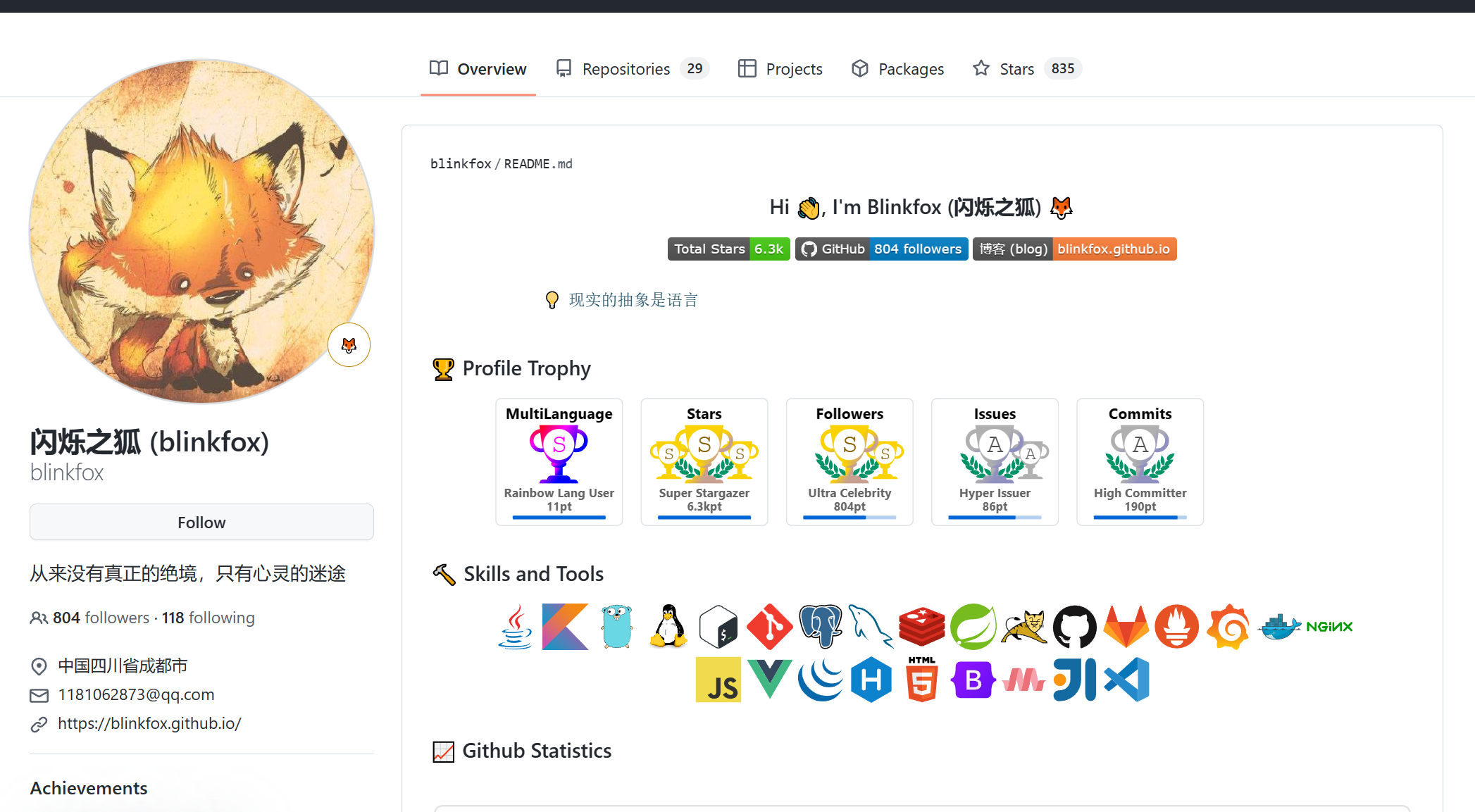The image size is (1475, 812).
Task: Click the PostgreSQL elephant icon
Action: [820, 627]
